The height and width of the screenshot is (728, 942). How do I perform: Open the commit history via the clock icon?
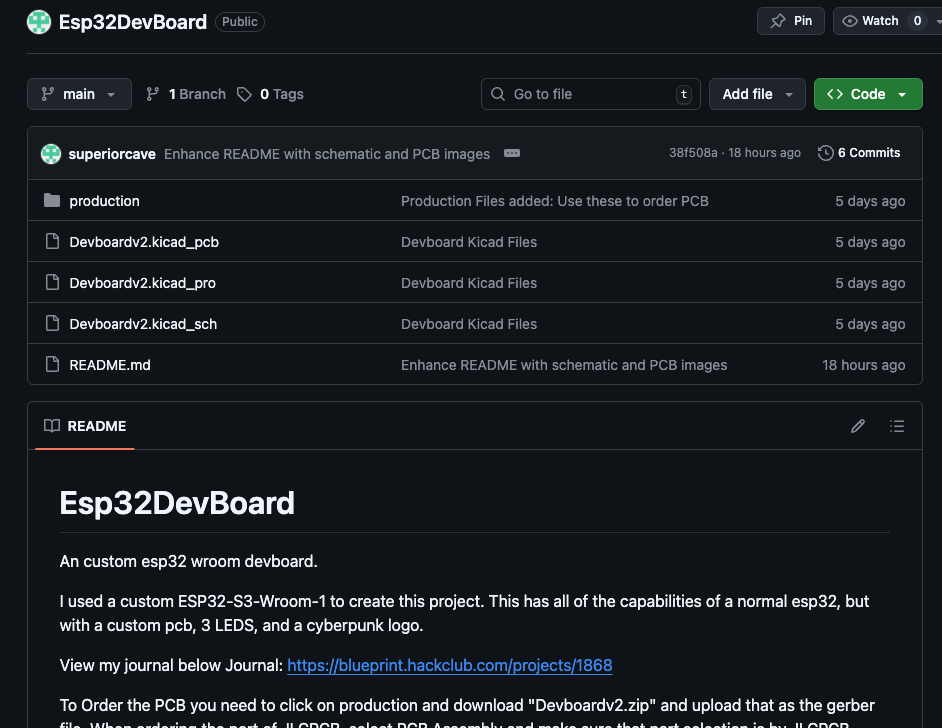point(825,153)
